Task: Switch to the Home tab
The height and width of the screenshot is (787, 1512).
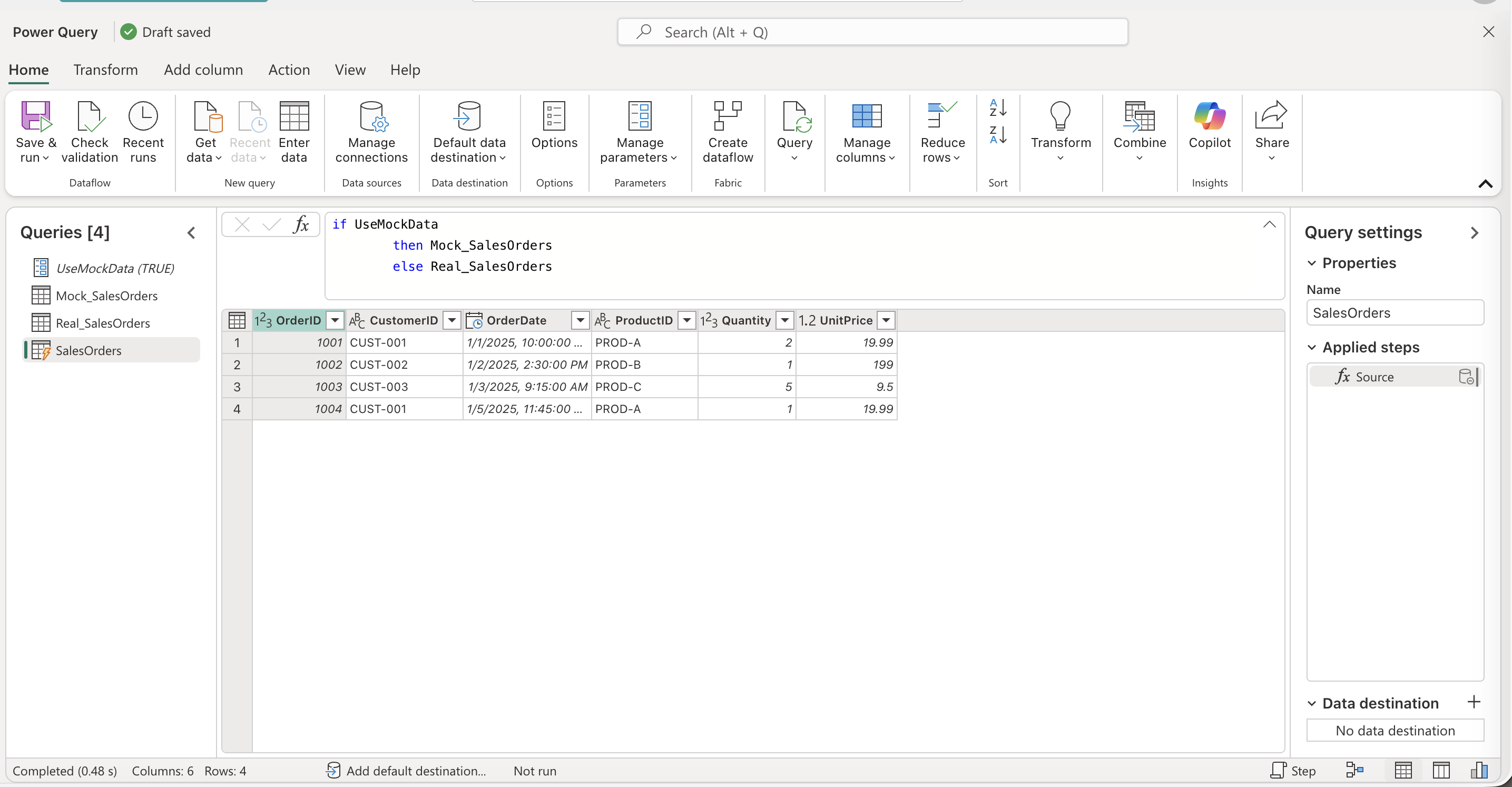Action: tap(29, 70)
